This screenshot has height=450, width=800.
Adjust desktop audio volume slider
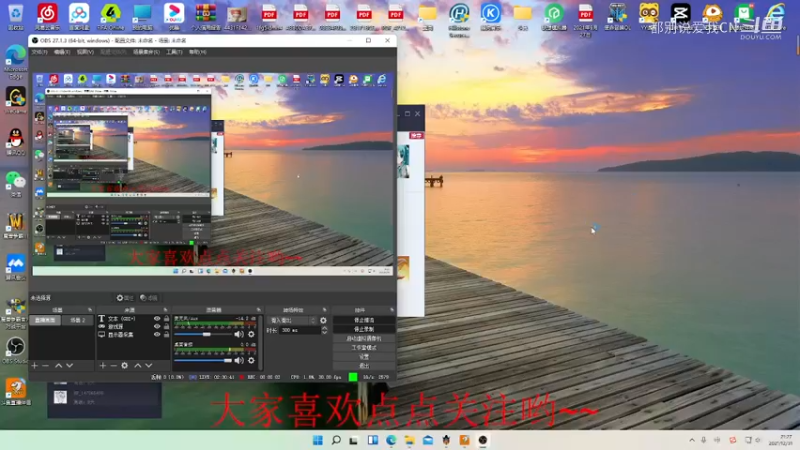203,360
